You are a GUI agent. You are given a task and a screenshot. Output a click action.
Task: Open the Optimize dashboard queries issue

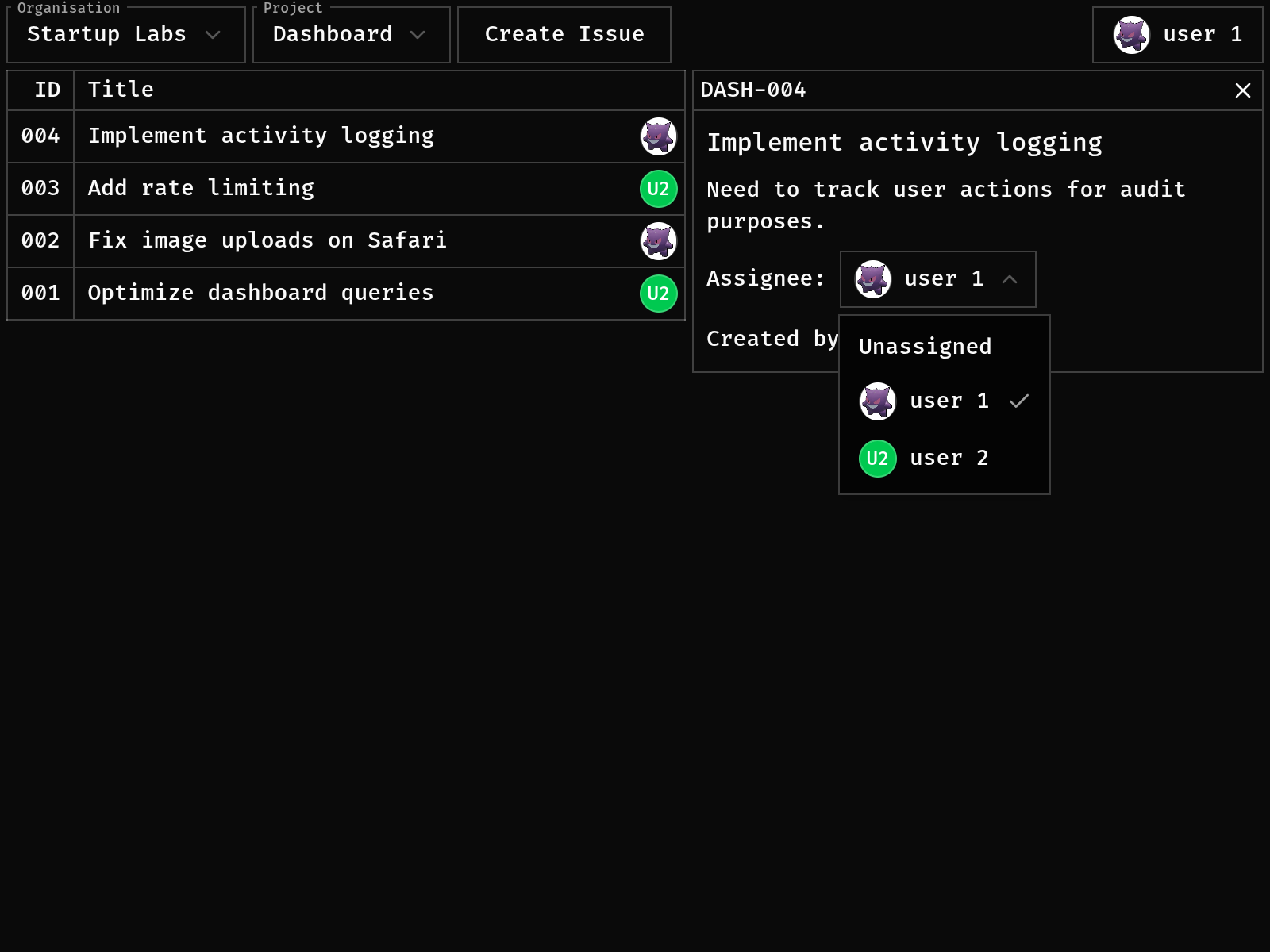[260, 294]
